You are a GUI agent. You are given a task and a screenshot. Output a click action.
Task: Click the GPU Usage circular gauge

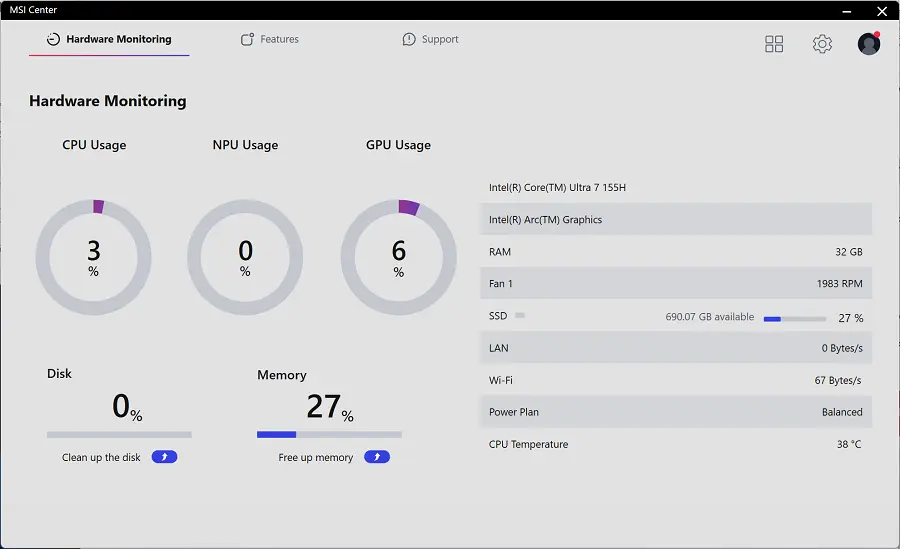(x=398, y=257)
